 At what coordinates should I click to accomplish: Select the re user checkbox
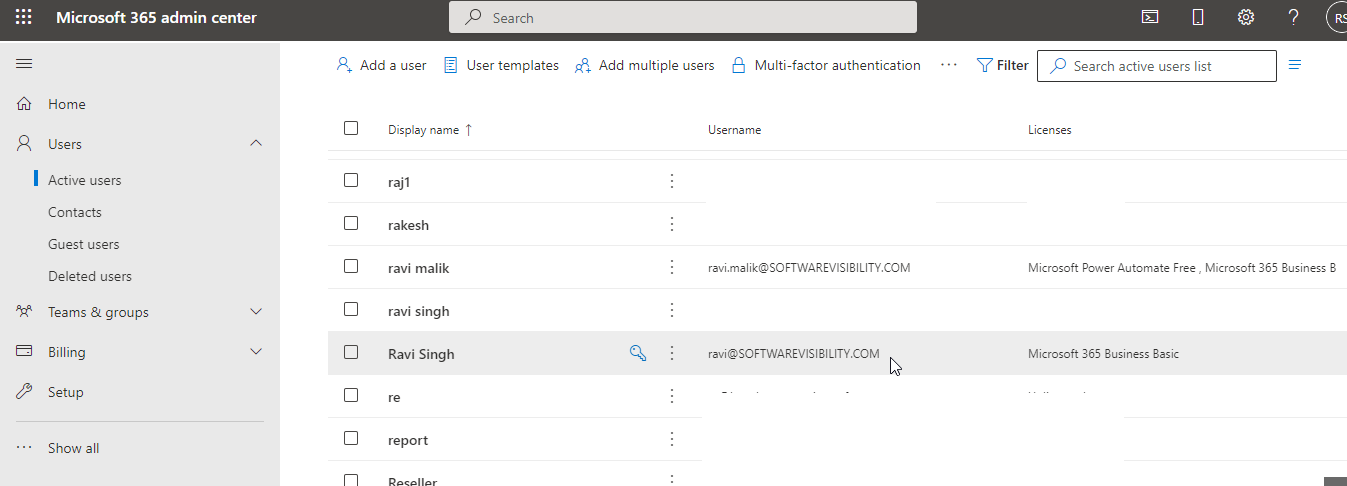coord(351,395)
